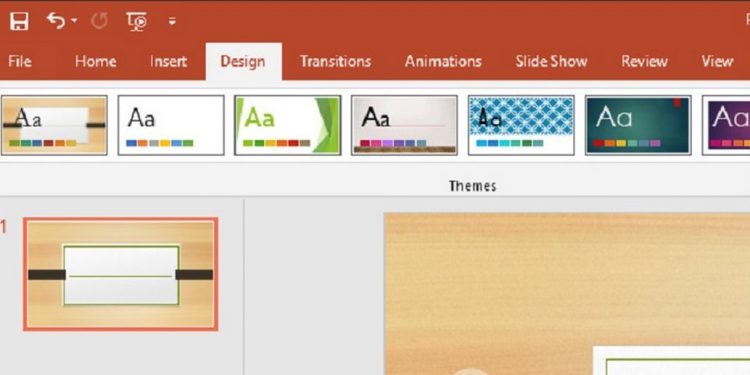Switch to the Slide Show tab
The width and height of the screenshot is (750, 375).
click(x=551, y=61)
